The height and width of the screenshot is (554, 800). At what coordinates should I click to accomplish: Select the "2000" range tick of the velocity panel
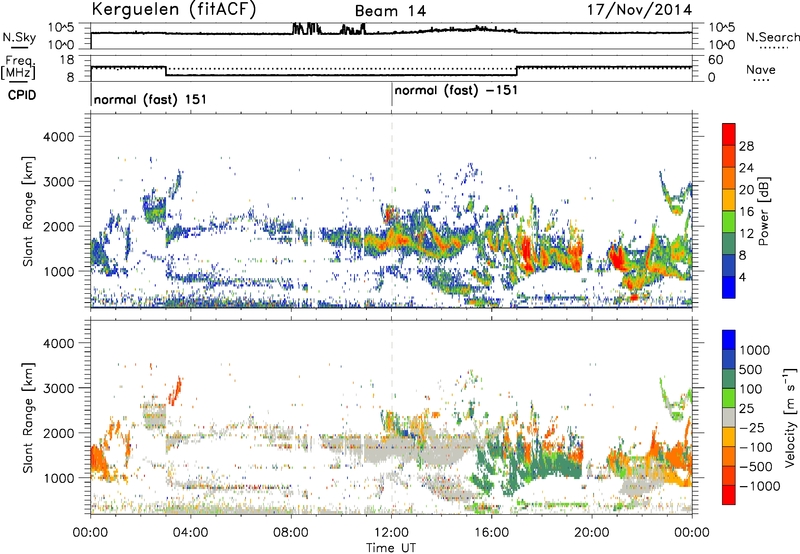coord(59,433)
